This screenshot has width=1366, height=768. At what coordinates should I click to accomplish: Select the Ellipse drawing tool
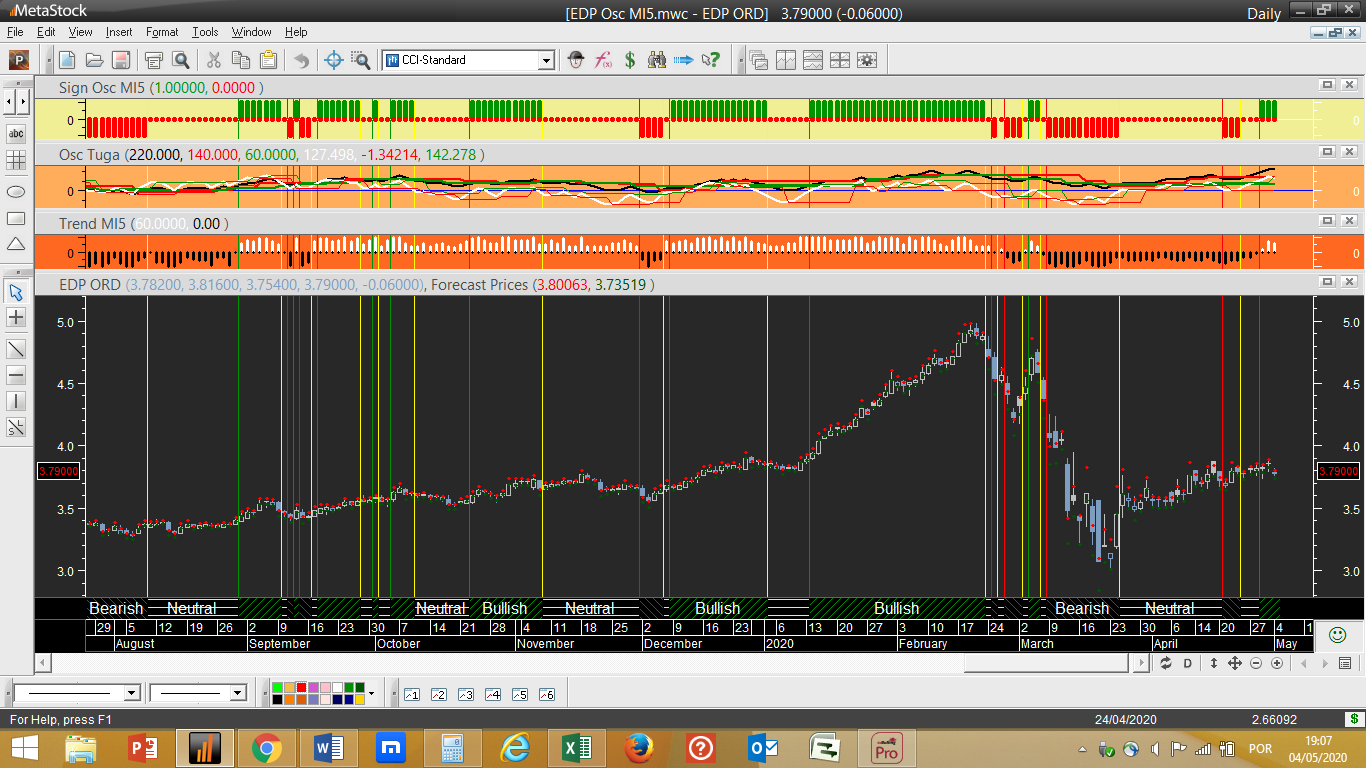(x=16, y=191)
